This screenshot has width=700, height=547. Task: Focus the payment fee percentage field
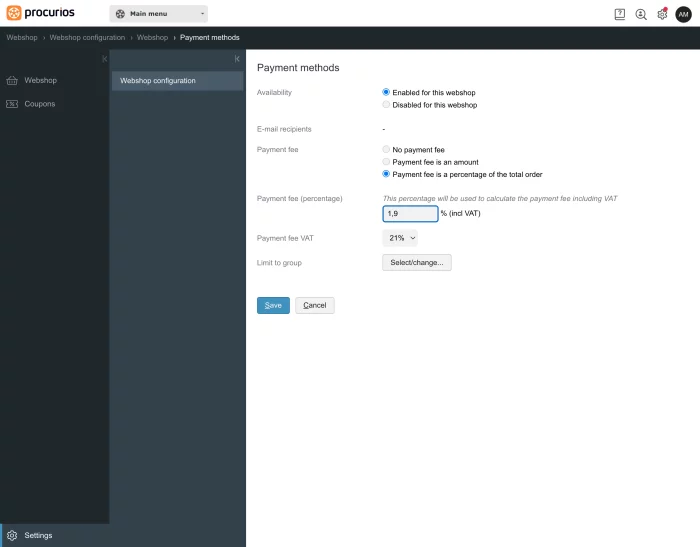click(x=410, y=213)
